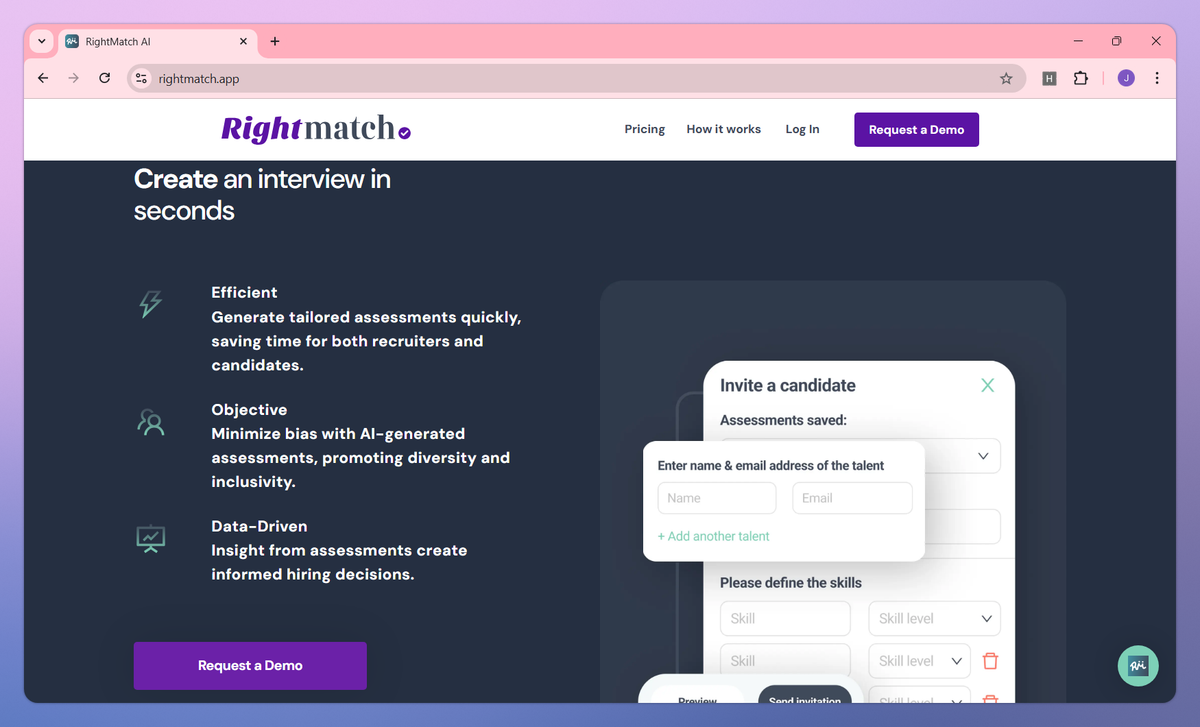This screenshot has height=727, width=1200.
Task: Click the chart icon beside Data-Driven
Action: pyautogui.click(x=151, y=538)
